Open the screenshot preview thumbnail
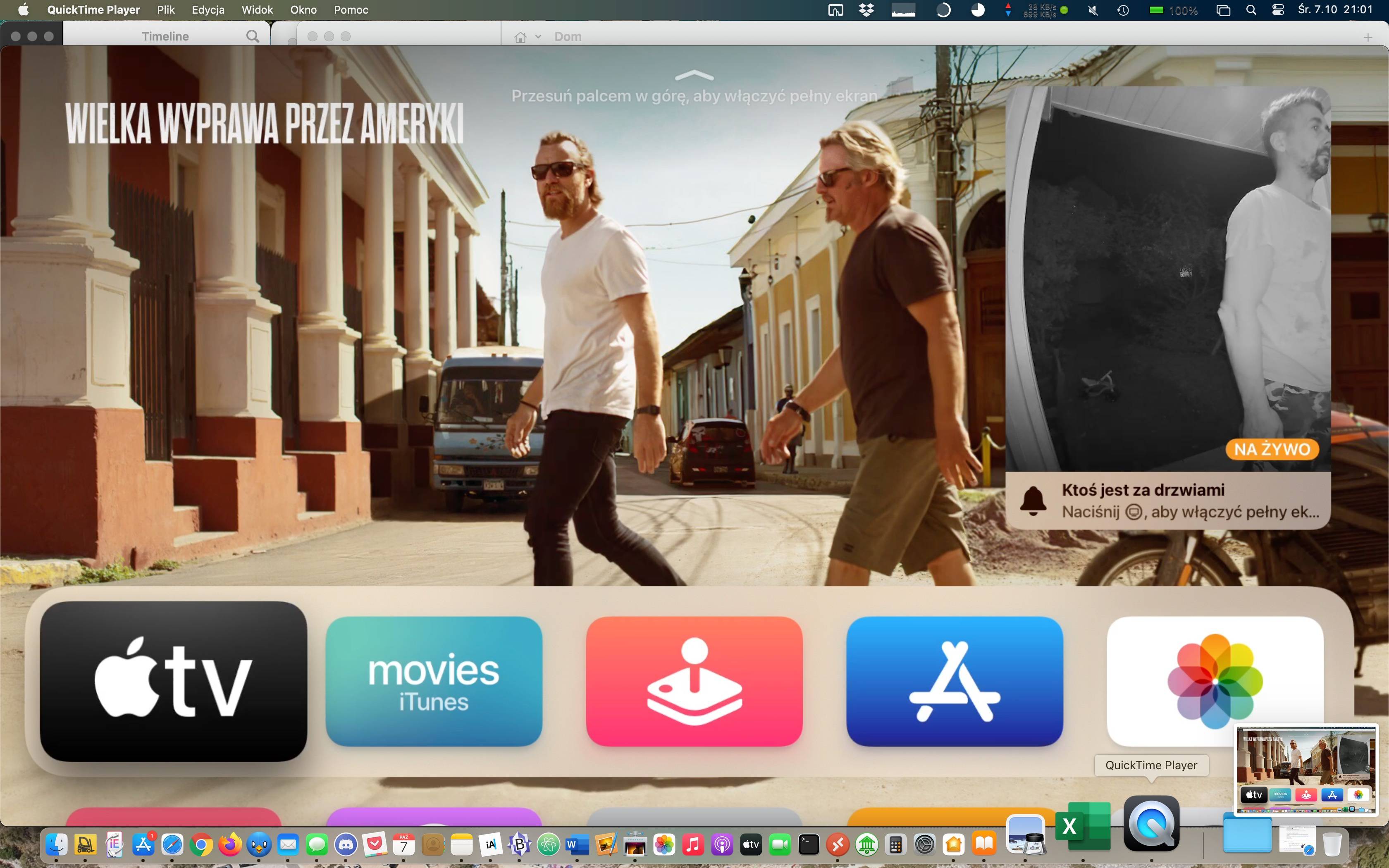This screenshot has height=868, width=1389. point(1306,770)
